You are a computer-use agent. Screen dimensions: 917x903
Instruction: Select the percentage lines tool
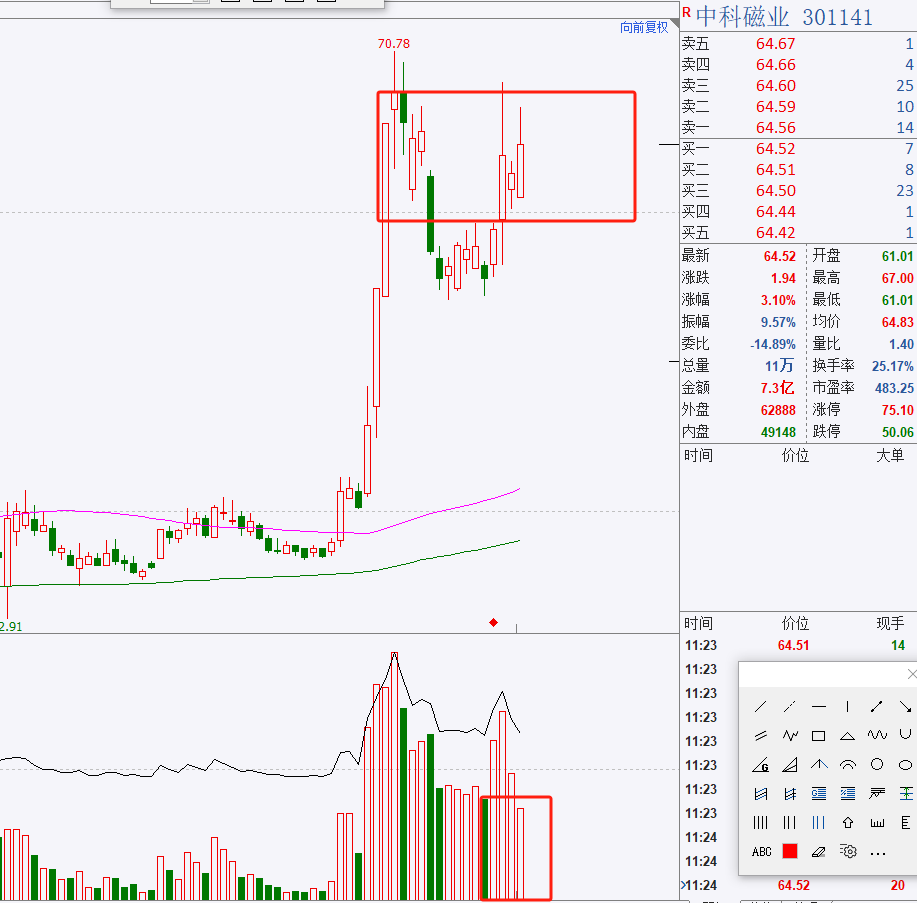click(x=847, y=794)
